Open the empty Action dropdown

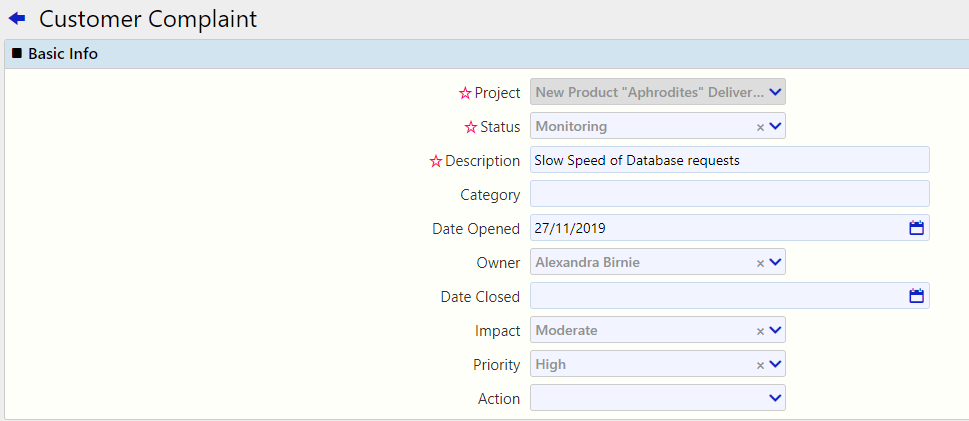pyautogui.click(x=657, y=399)
